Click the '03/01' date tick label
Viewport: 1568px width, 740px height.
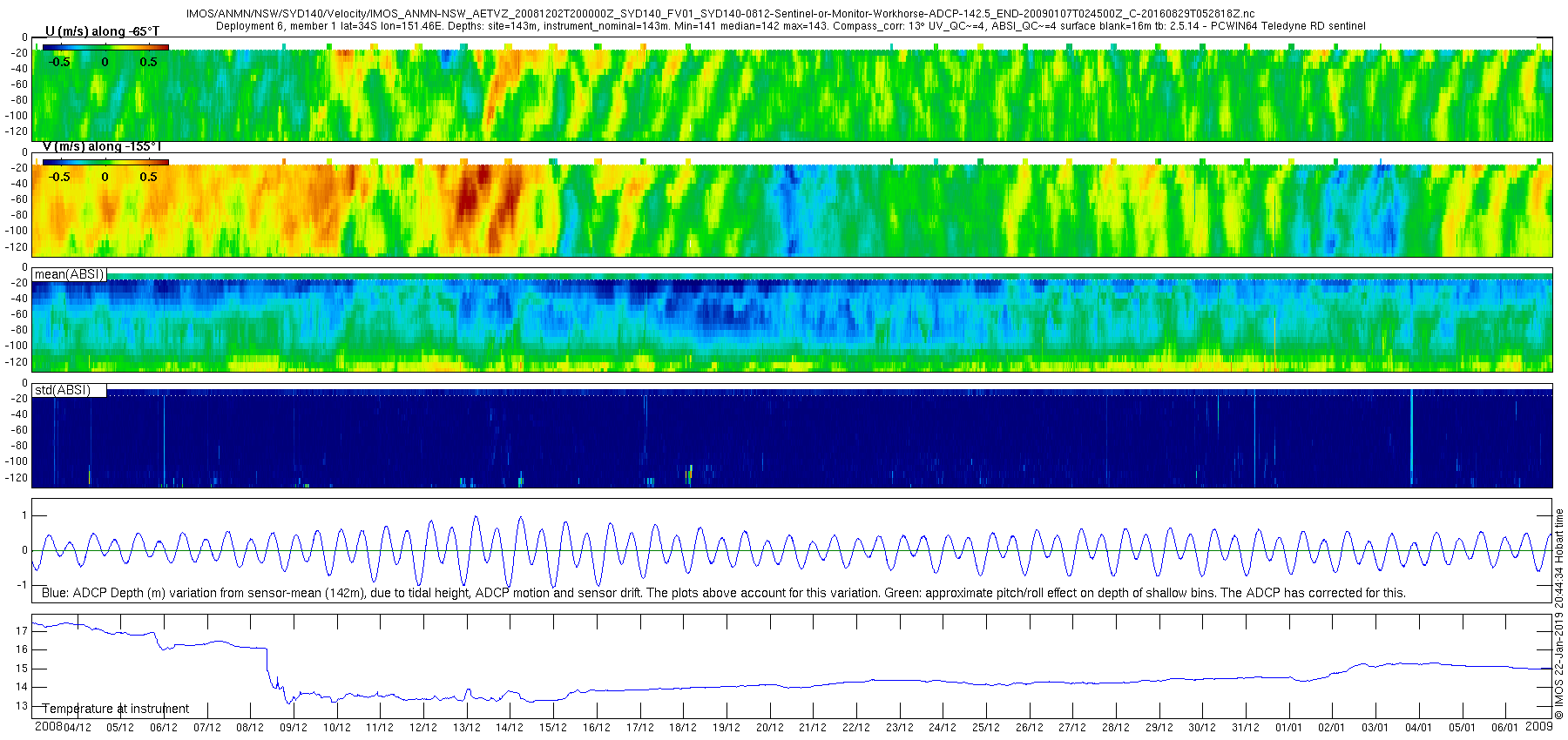click(x=1375, y=728)
